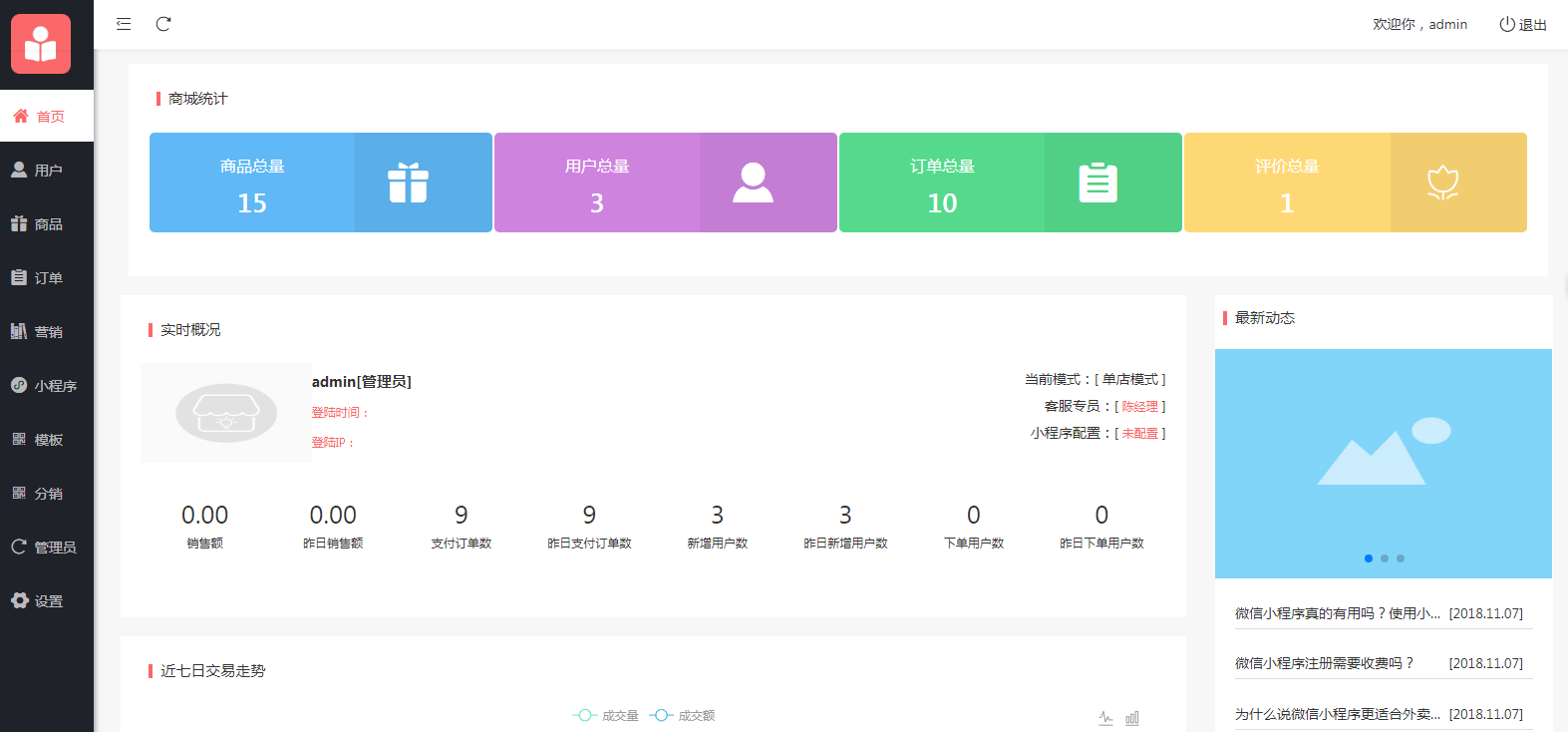This screenshot has height=732, width=1568.
Task: Open the 管理员 sidebar menu
Action: click(47, 547)
